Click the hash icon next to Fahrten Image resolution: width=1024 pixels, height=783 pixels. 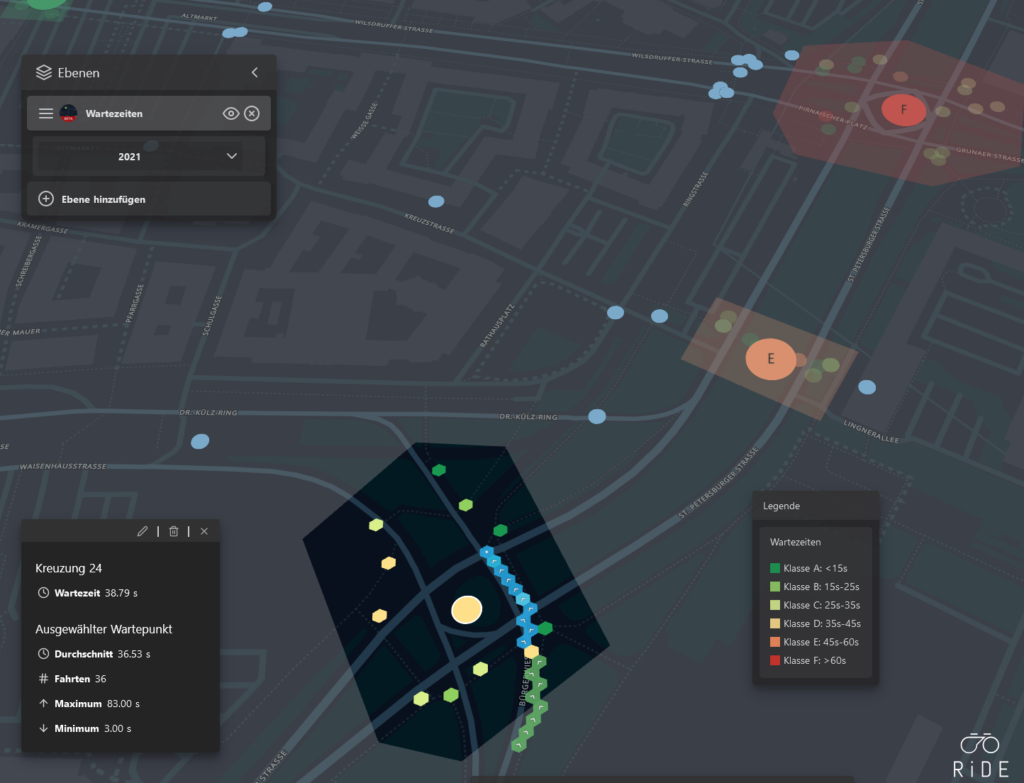[43, 679]
